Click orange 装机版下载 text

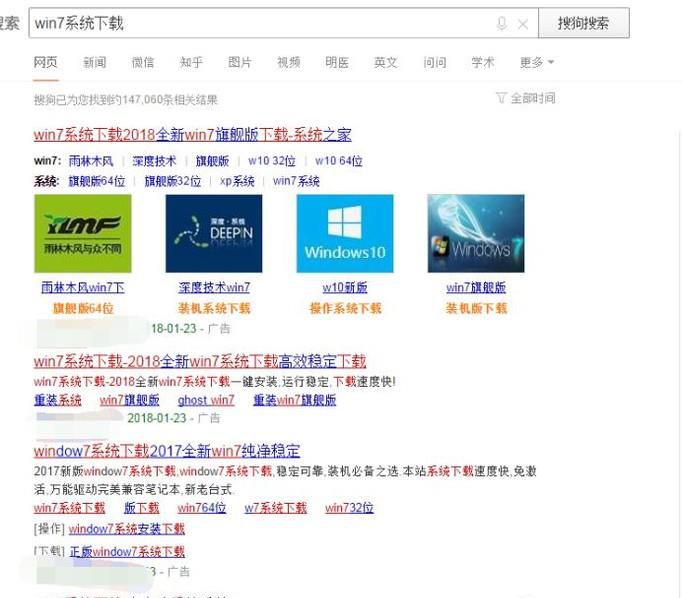click(x=476, y=309)
